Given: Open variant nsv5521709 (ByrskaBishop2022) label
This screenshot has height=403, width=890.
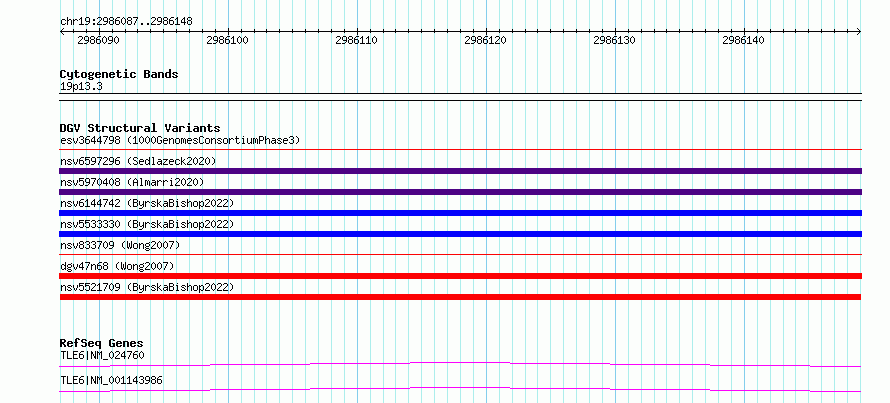Looking at the screenshot, I should 147,287.
